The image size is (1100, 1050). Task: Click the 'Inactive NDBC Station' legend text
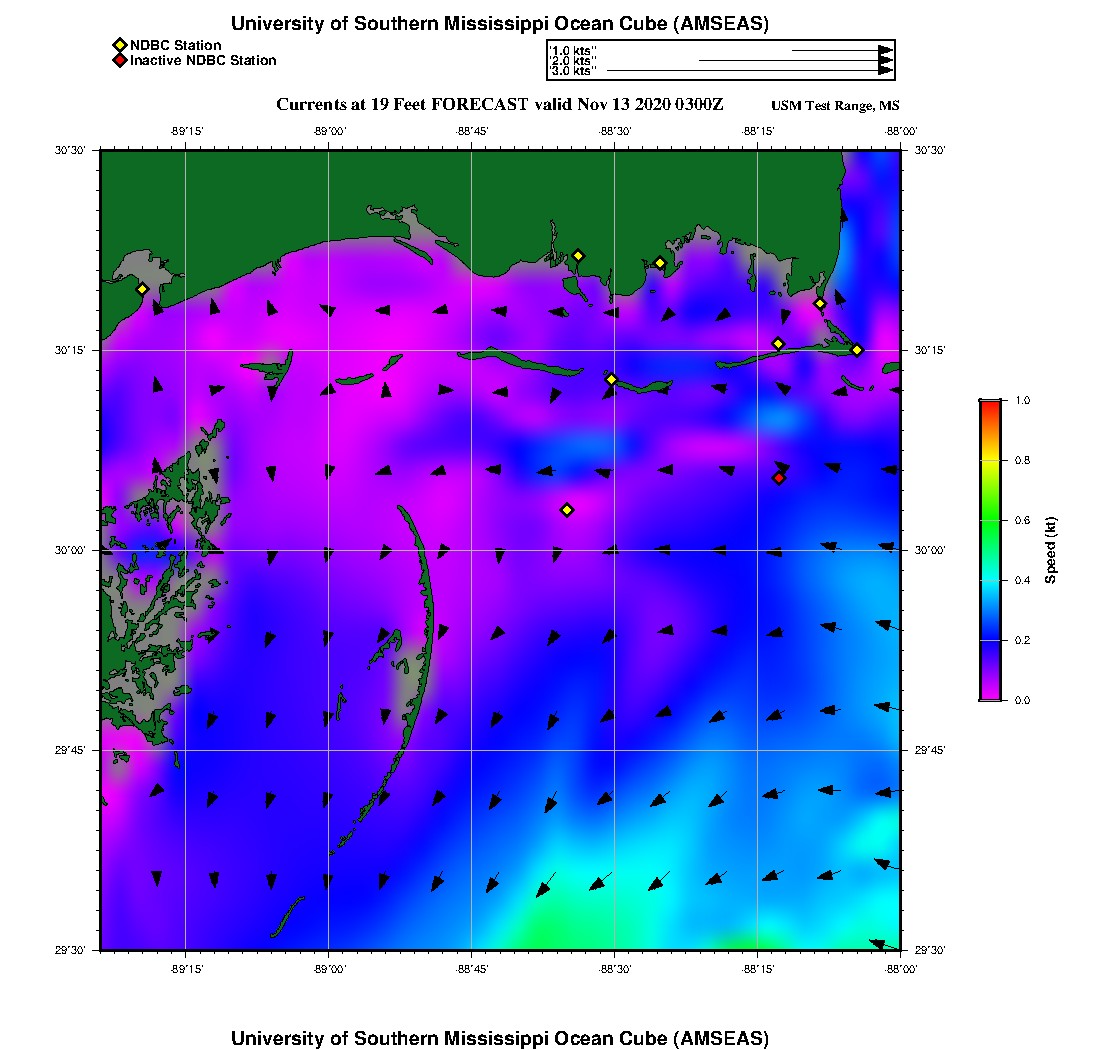(203, 60)
